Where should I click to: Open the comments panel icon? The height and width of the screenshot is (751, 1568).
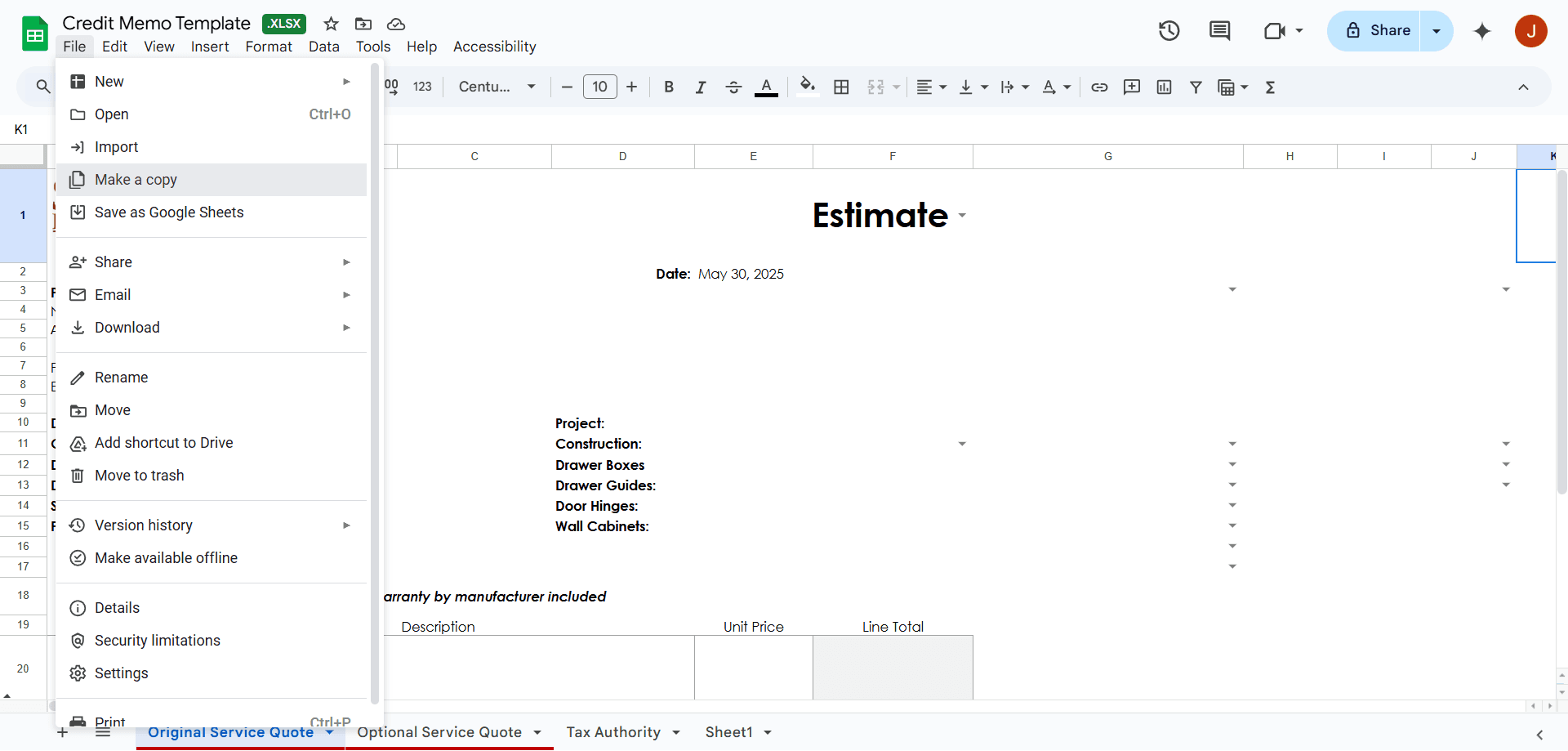click(1219, 31)
